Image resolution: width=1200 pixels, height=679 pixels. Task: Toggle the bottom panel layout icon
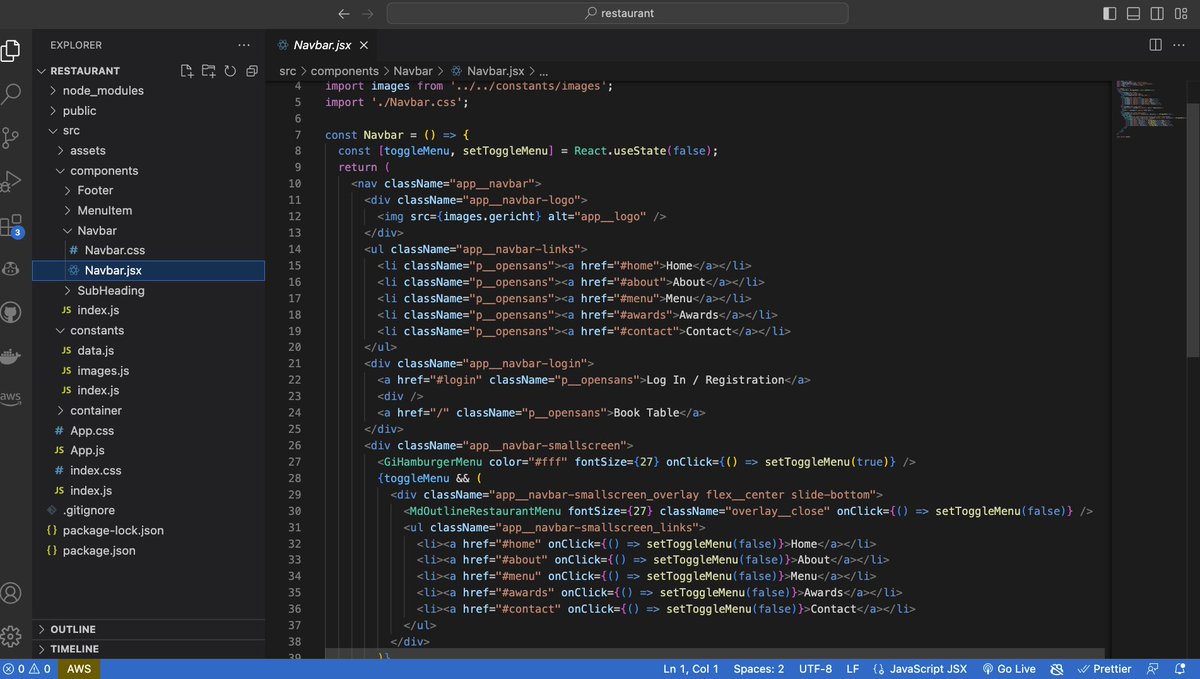(x=1134, y=14)
